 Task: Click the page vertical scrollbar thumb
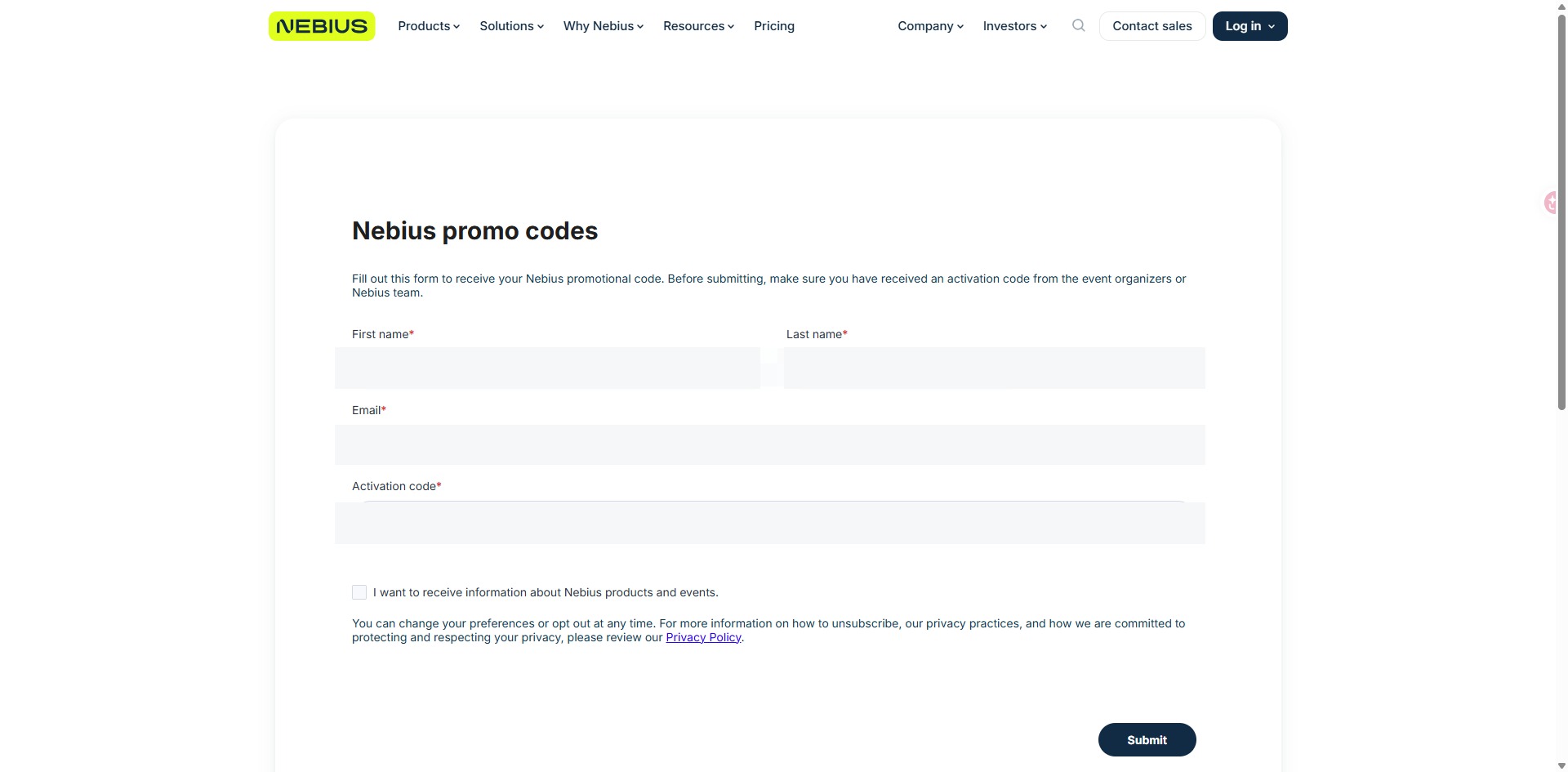1561,211
